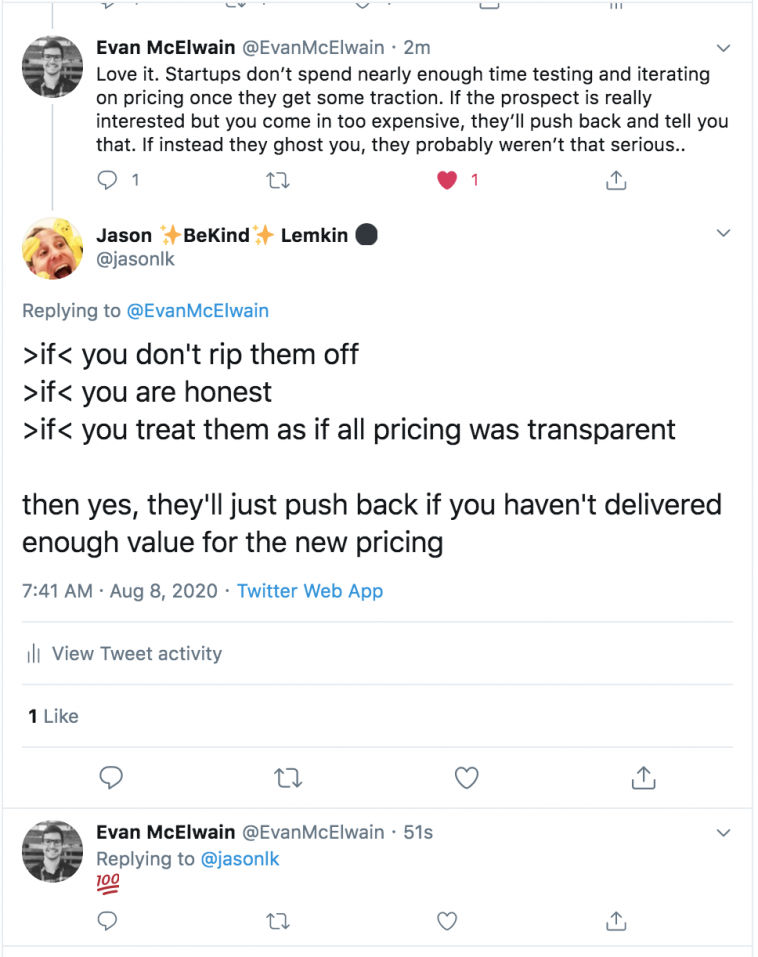Viewport: 758px width, 957px height.
Task: Retweet Jason Lemkin's main tweet
Action: [289, 777]
